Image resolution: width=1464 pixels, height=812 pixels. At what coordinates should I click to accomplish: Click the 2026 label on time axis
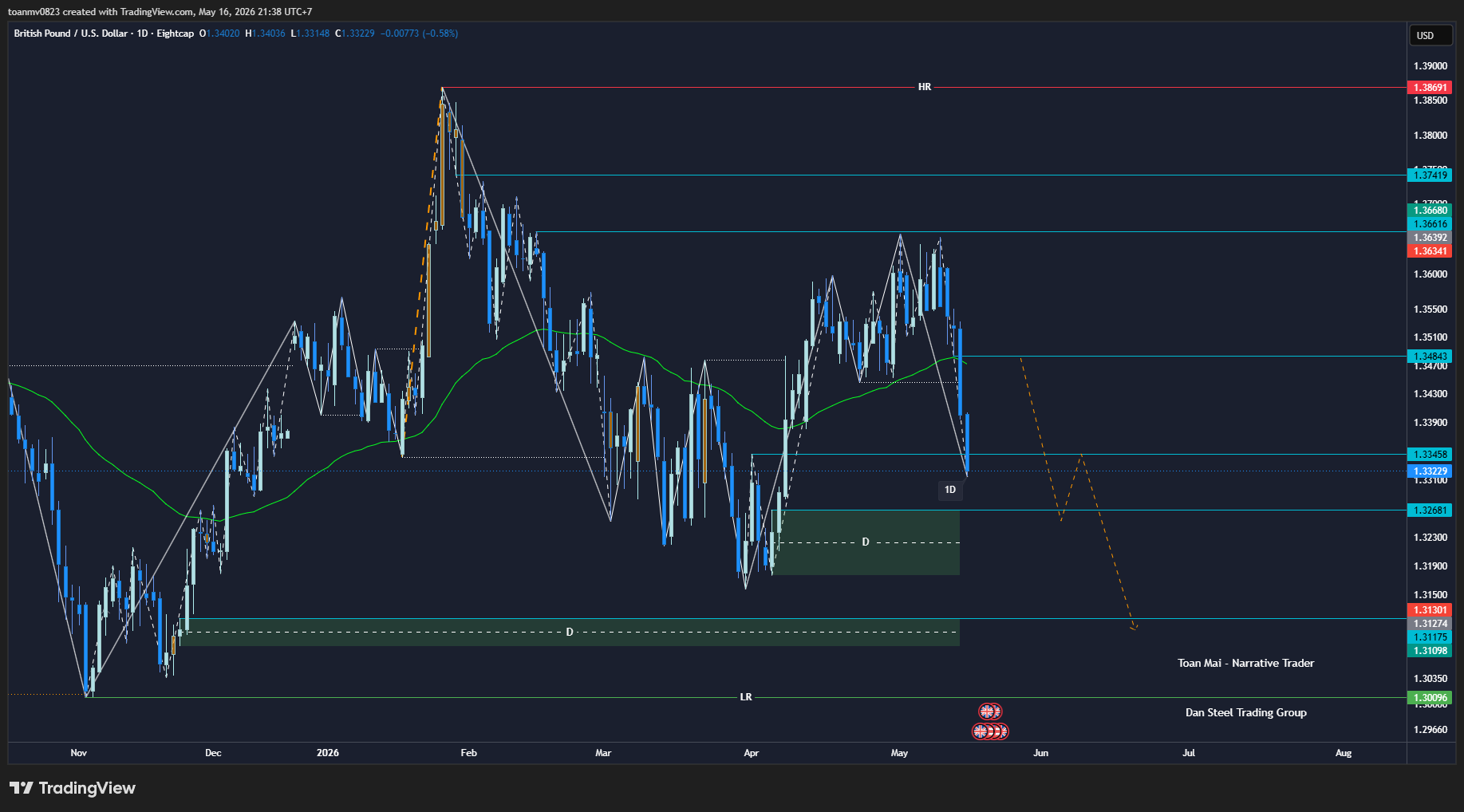point(328,753)
